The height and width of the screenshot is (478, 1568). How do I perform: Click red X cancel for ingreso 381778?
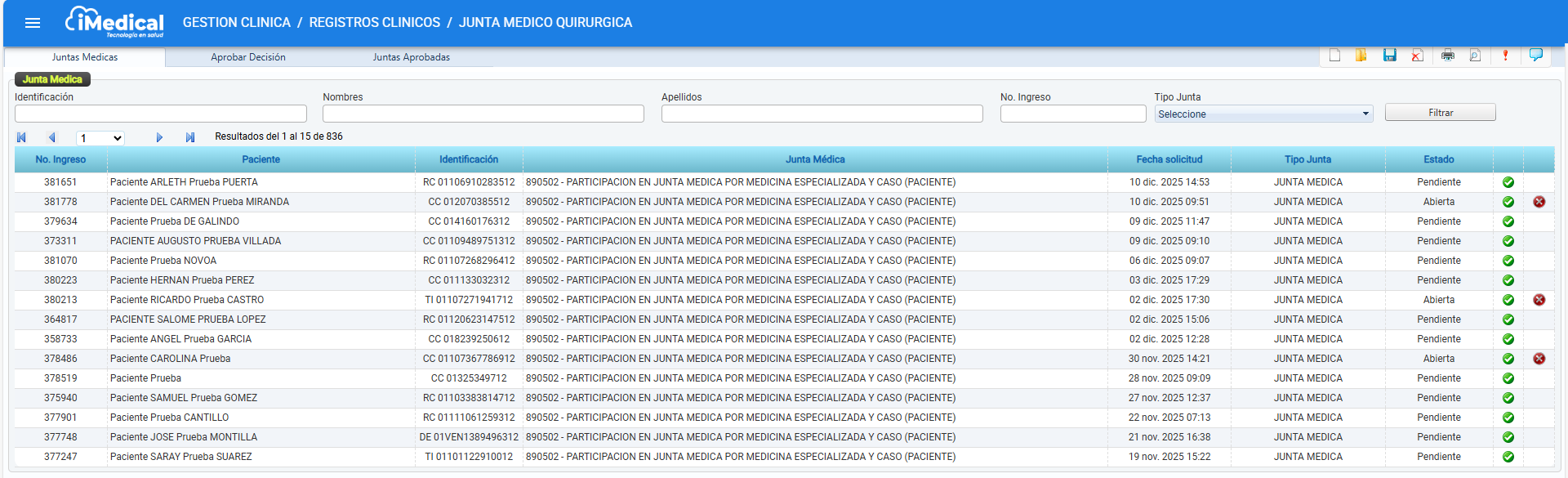1539,202
